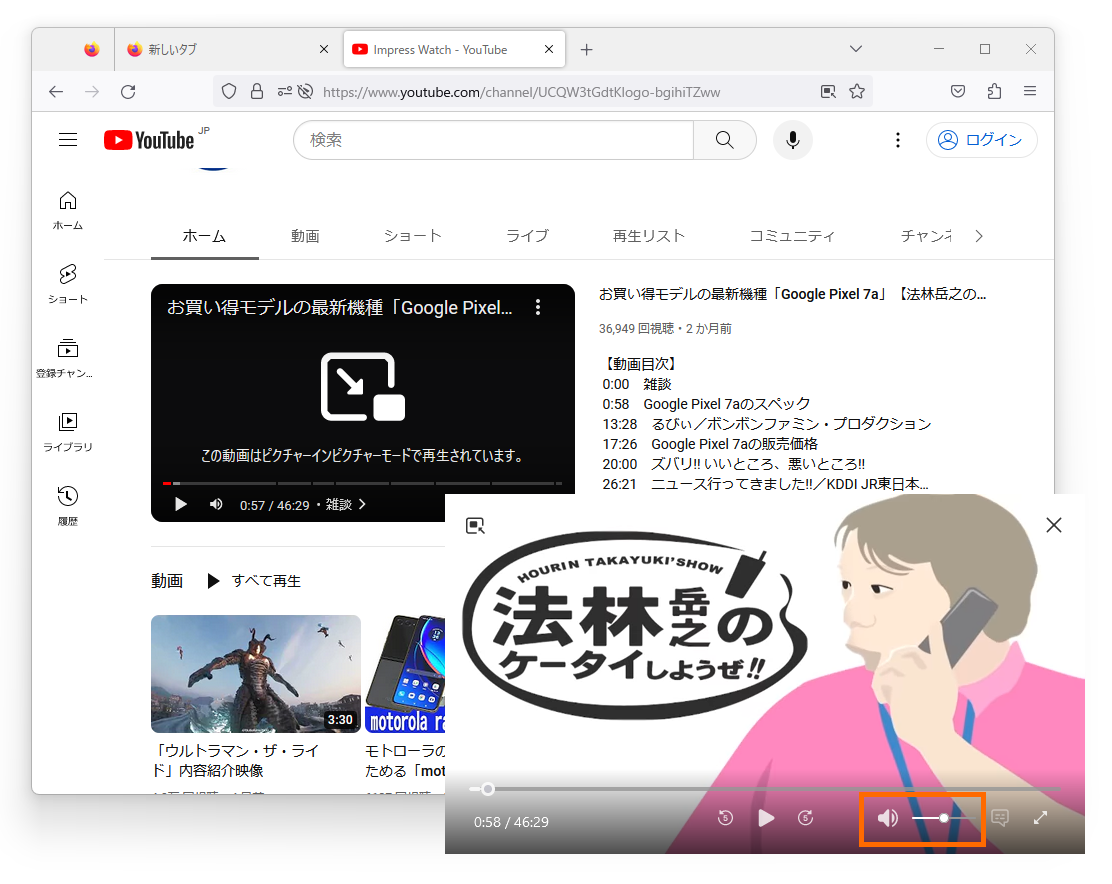
Task: Open the ウルトラマン・ザ・ライド video thumbnail
Action: click(x=255, y=674)
